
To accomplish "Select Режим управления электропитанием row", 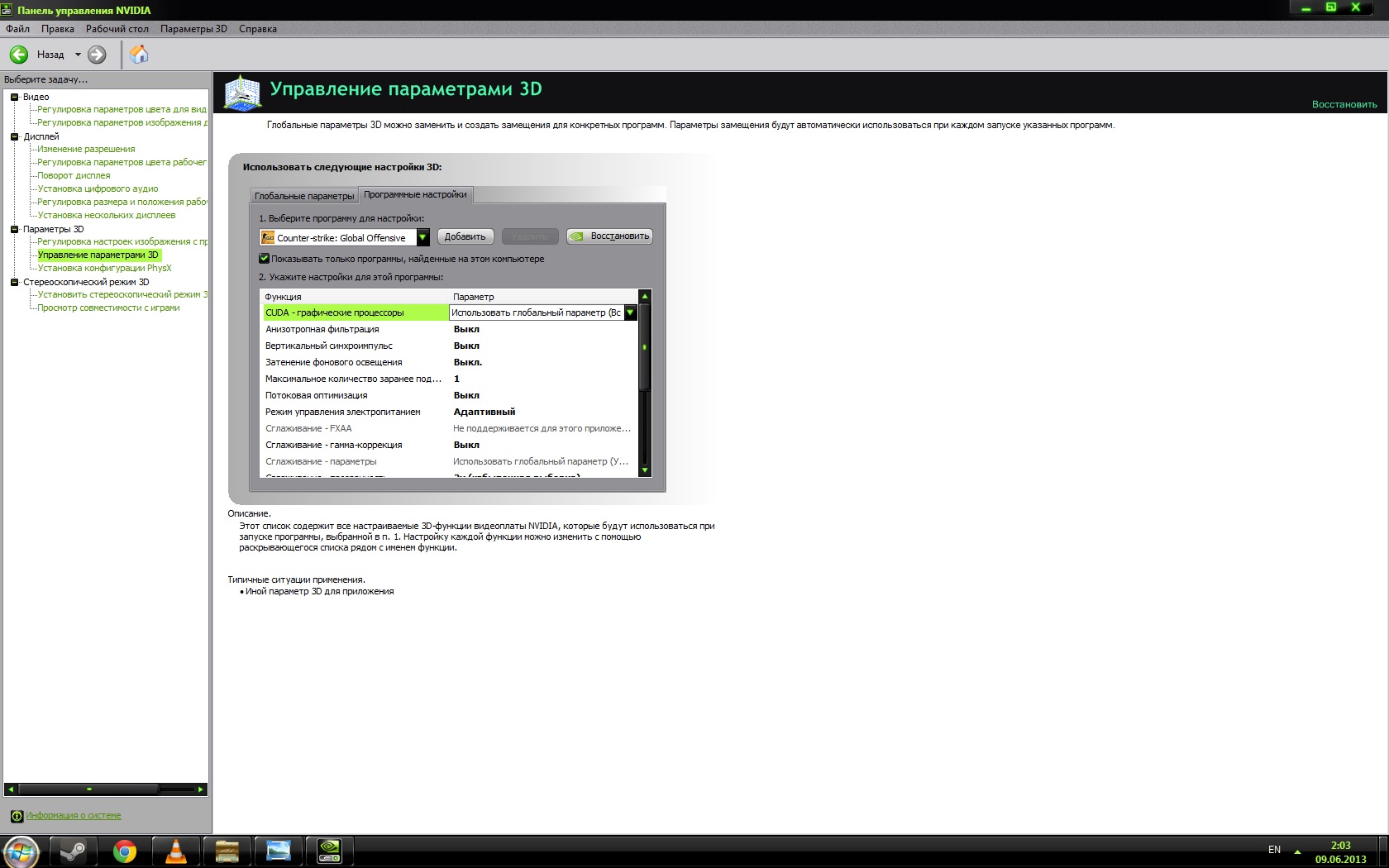I will [x=449, y=412].
